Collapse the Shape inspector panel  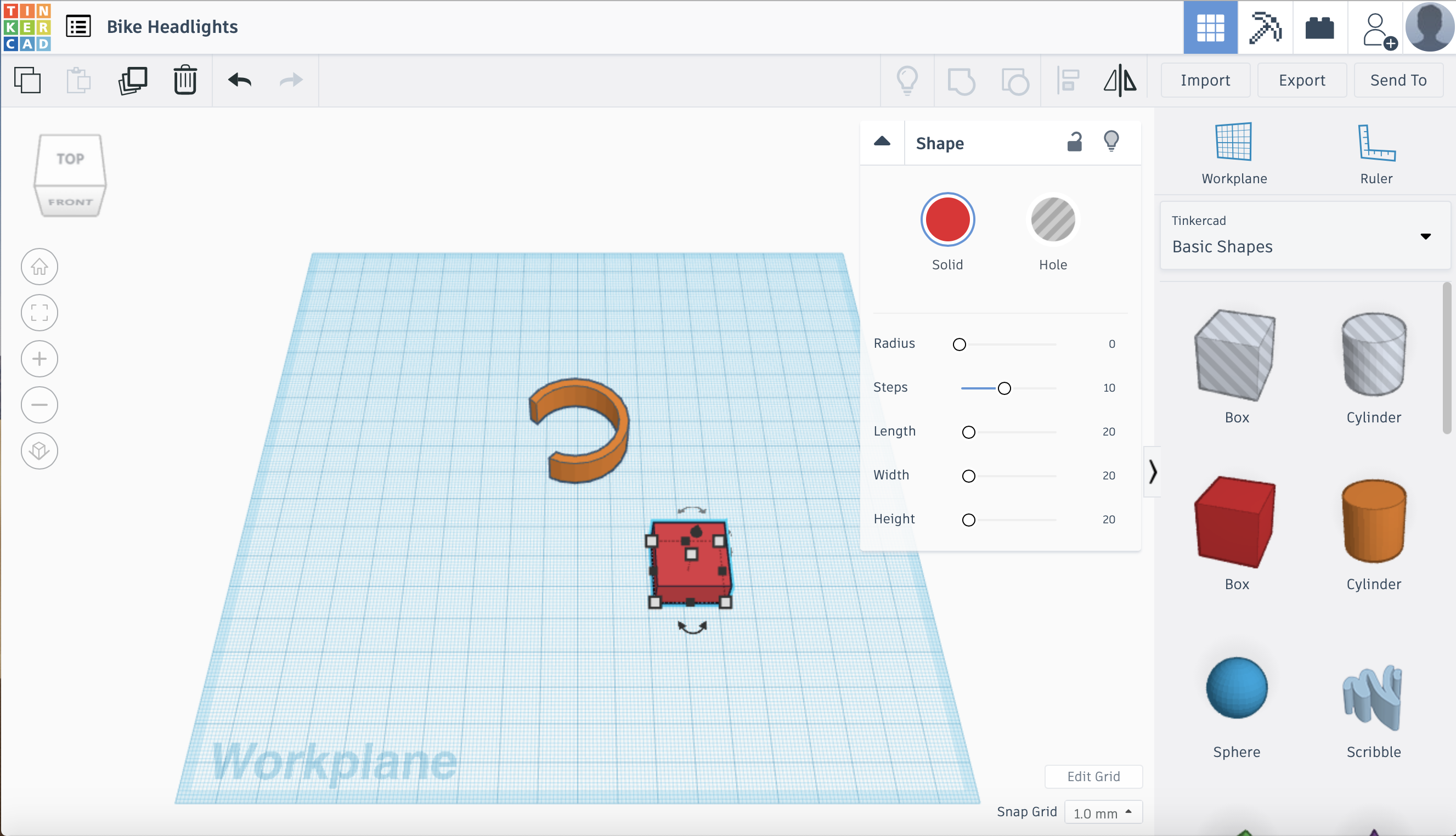tap(882, 142)
